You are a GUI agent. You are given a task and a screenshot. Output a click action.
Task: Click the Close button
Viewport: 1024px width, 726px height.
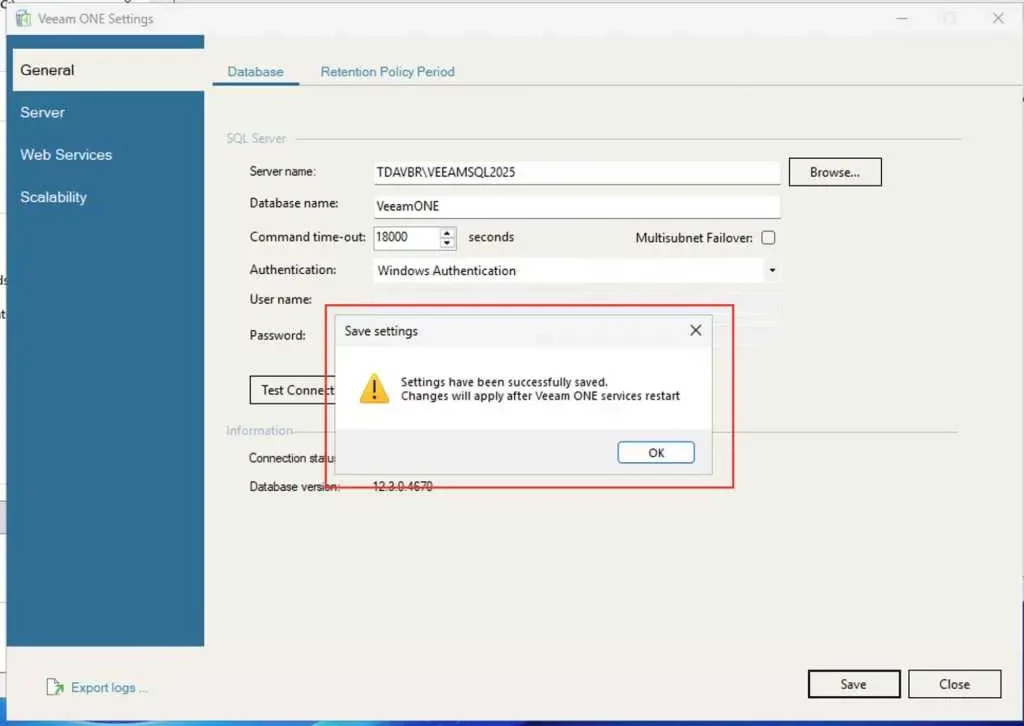pyautogui.click(x=954, y=684)
